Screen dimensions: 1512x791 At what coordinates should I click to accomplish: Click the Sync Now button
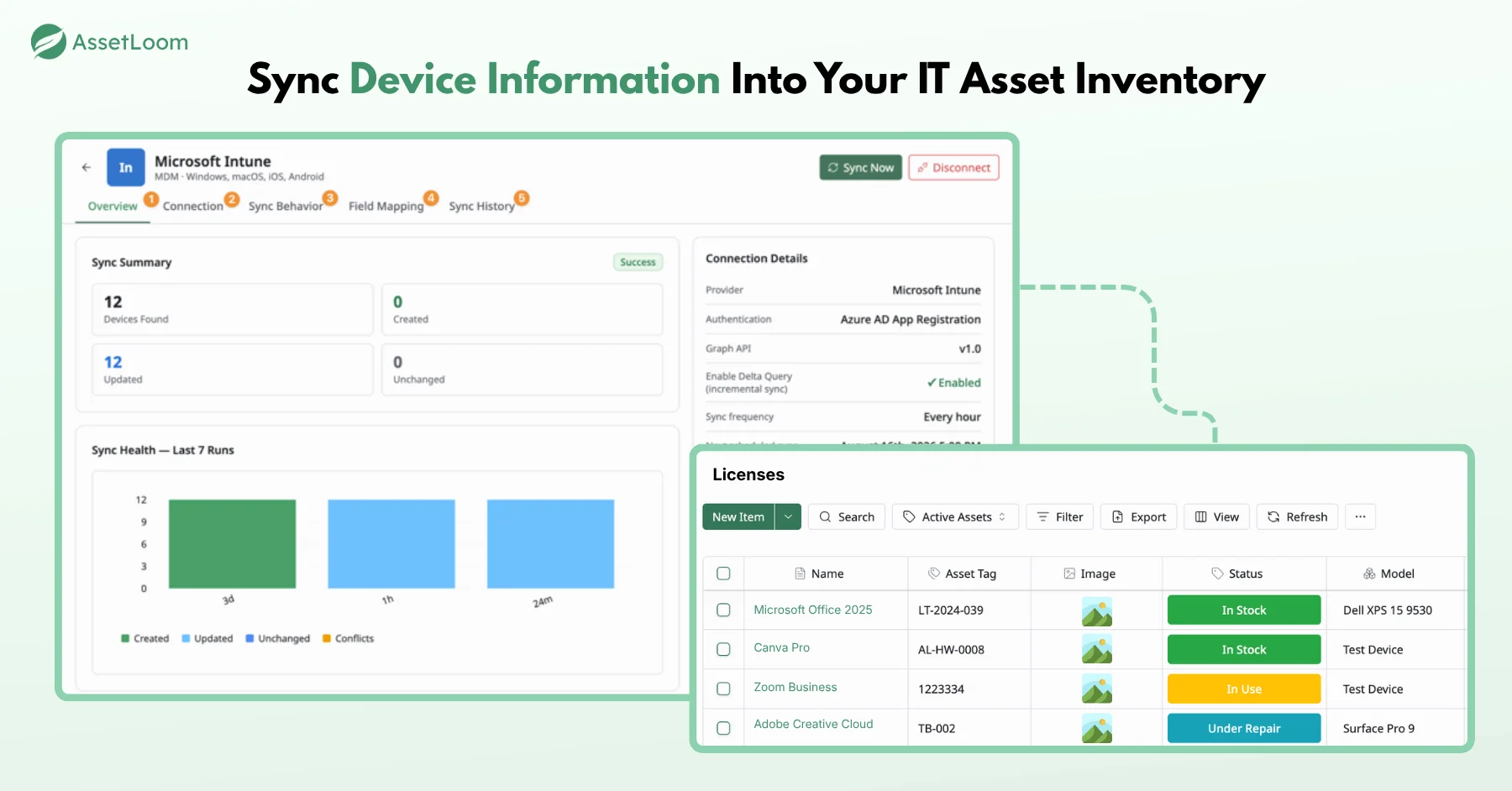861,167
